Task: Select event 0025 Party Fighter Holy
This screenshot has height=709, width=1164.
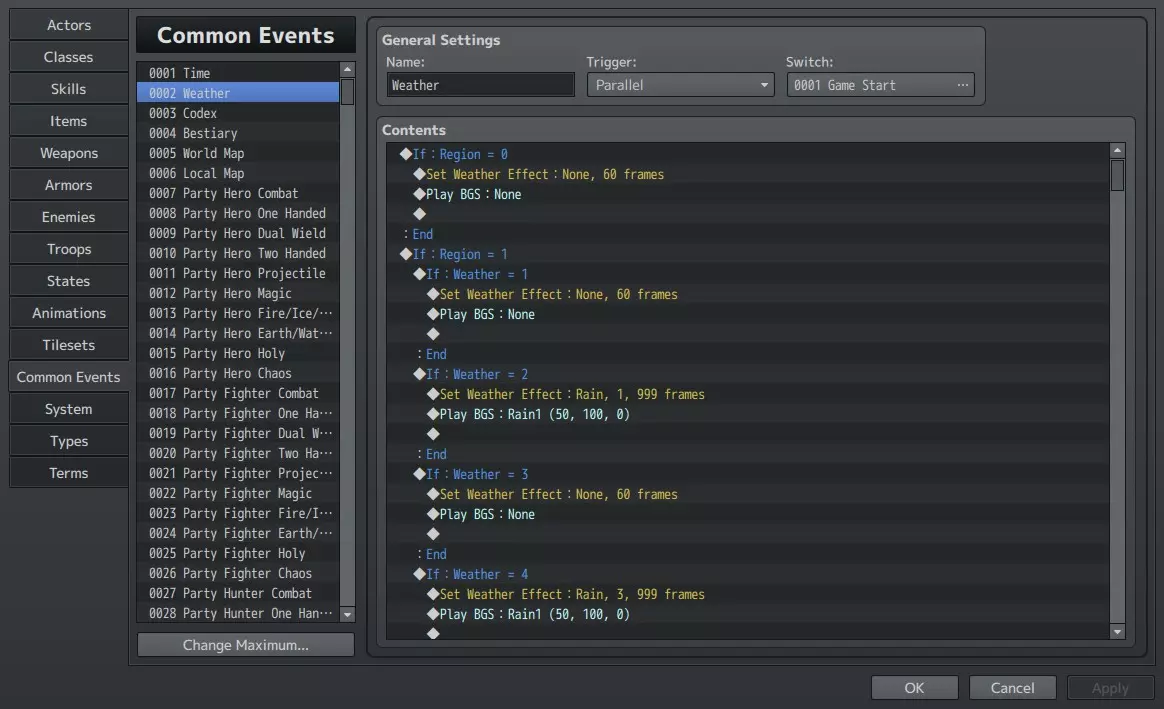Action: tap(238, 553)
